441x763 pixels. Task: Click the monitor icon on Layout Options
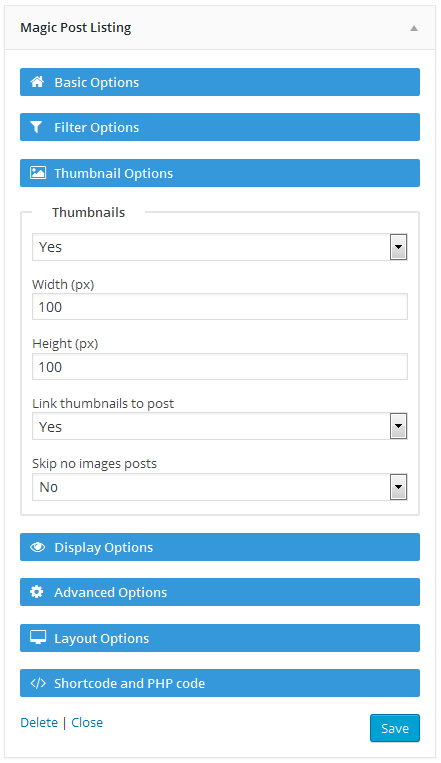click(x=37, y=637)
